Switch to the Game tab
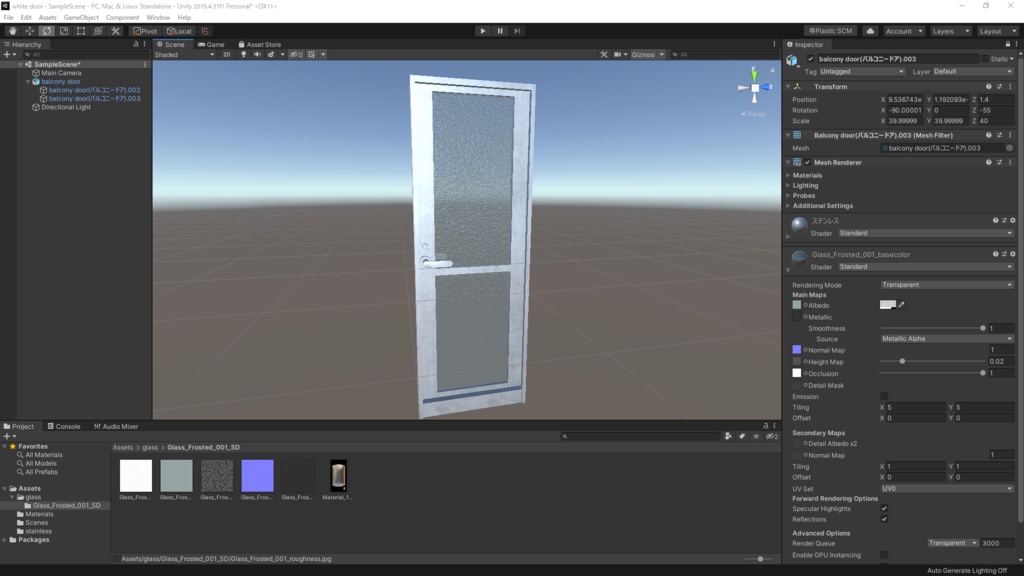The width and height of the screenshot is (1024, 576). click(x=211, y=44)
